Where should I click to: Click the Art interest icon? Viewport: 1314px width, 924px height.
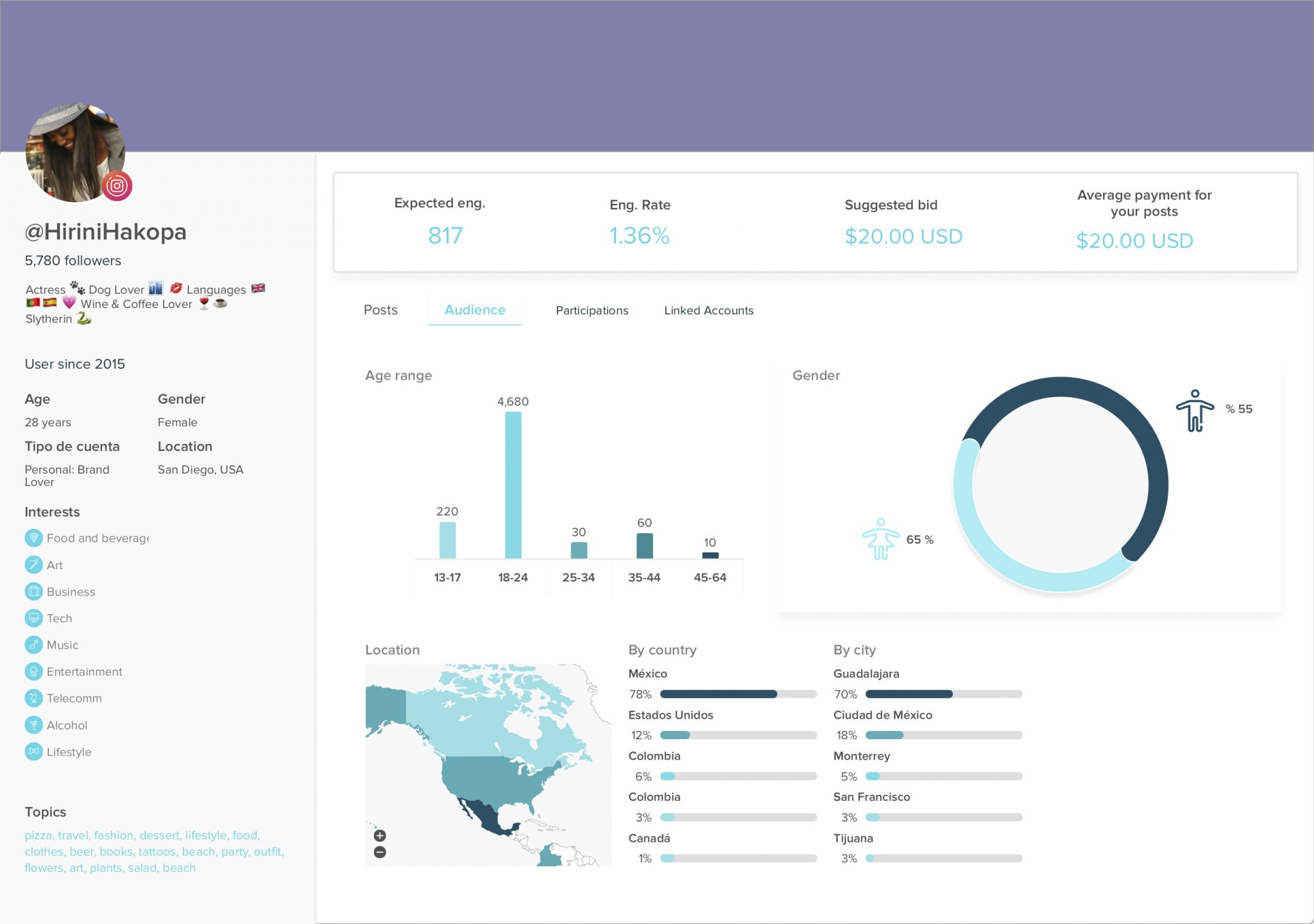(33, 565)
